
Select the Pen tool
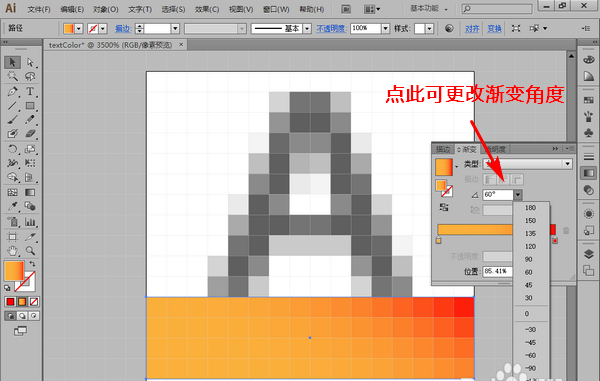tap(12, 91)
